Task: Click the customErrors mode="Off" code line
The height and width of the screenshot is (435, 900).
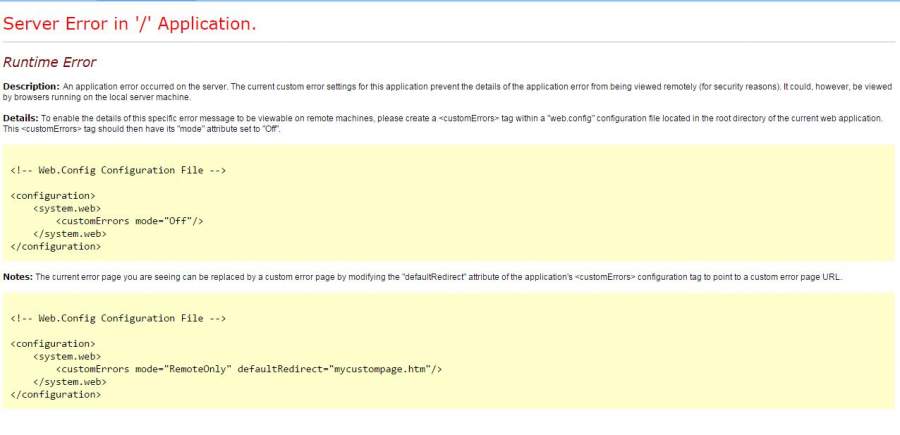Action: (x=130, y=221)
